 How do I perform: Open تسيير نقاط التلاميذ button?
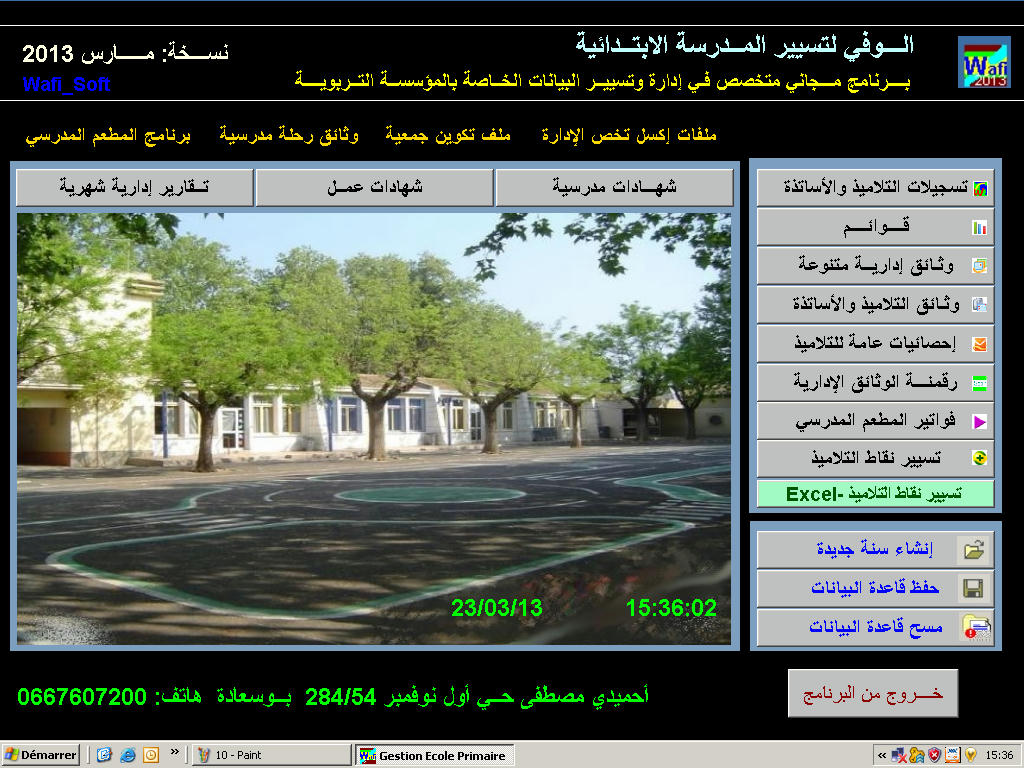[875, 458]
